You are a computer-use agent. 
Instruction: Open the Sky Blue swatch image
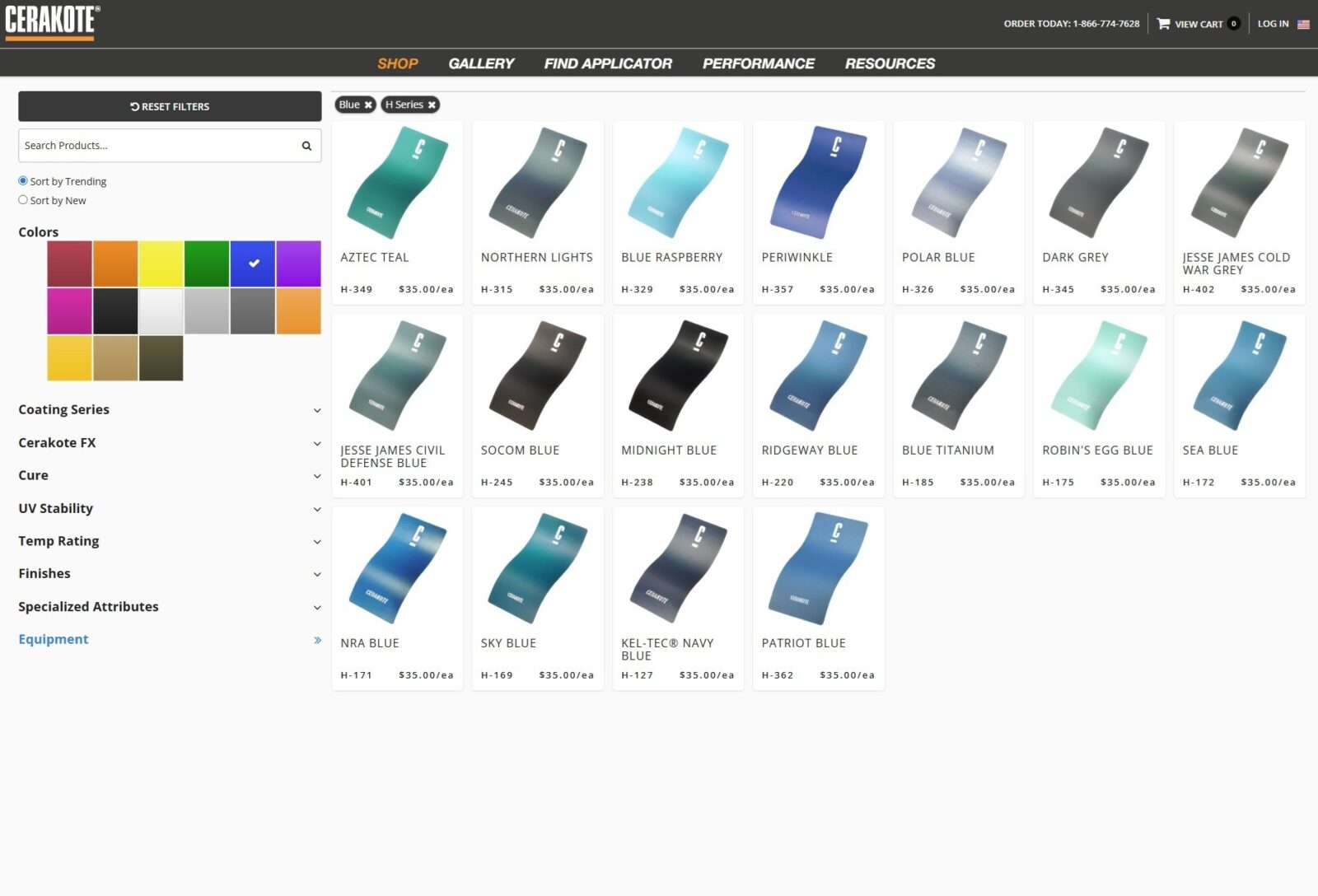538,568
